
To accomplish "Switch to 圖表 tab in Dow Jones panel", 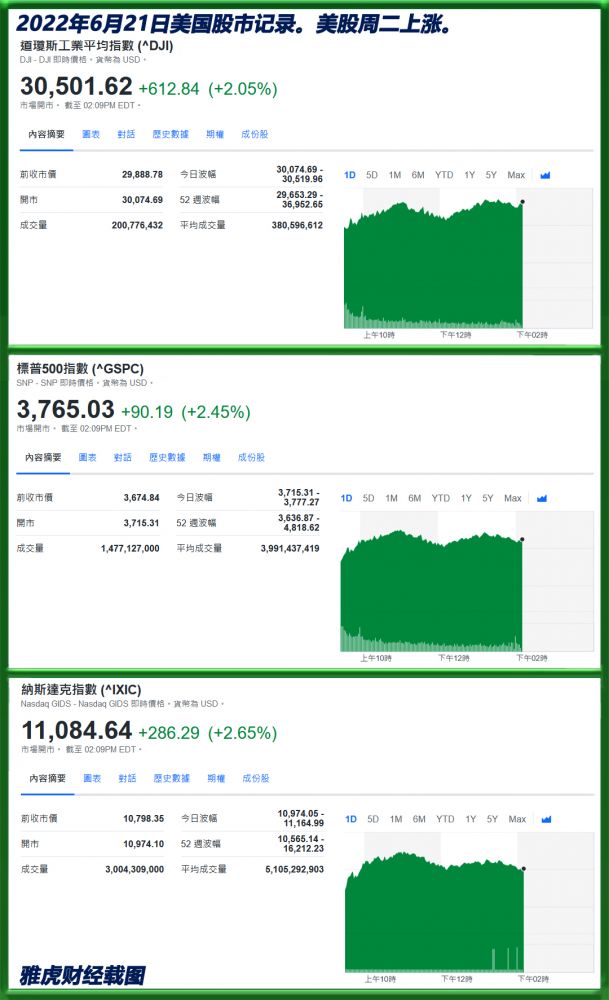I will tap(91, 134).
